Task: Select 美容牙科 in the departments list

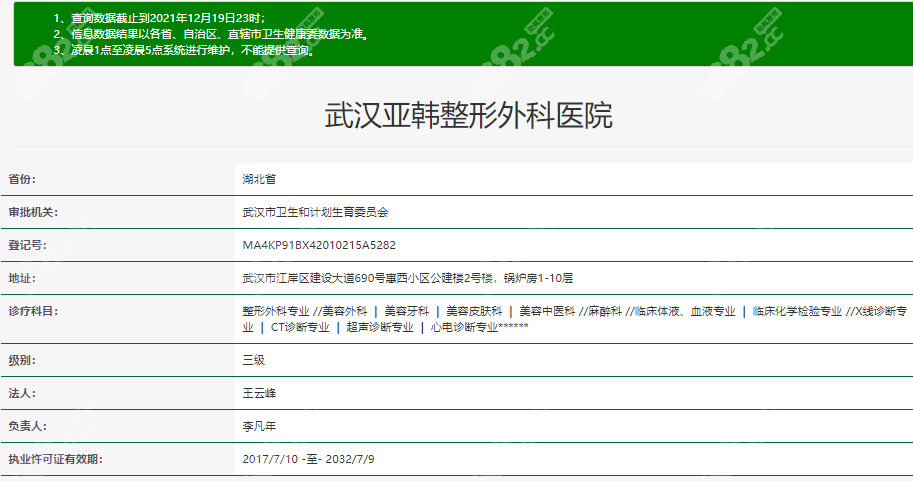Action: [406, 312]
